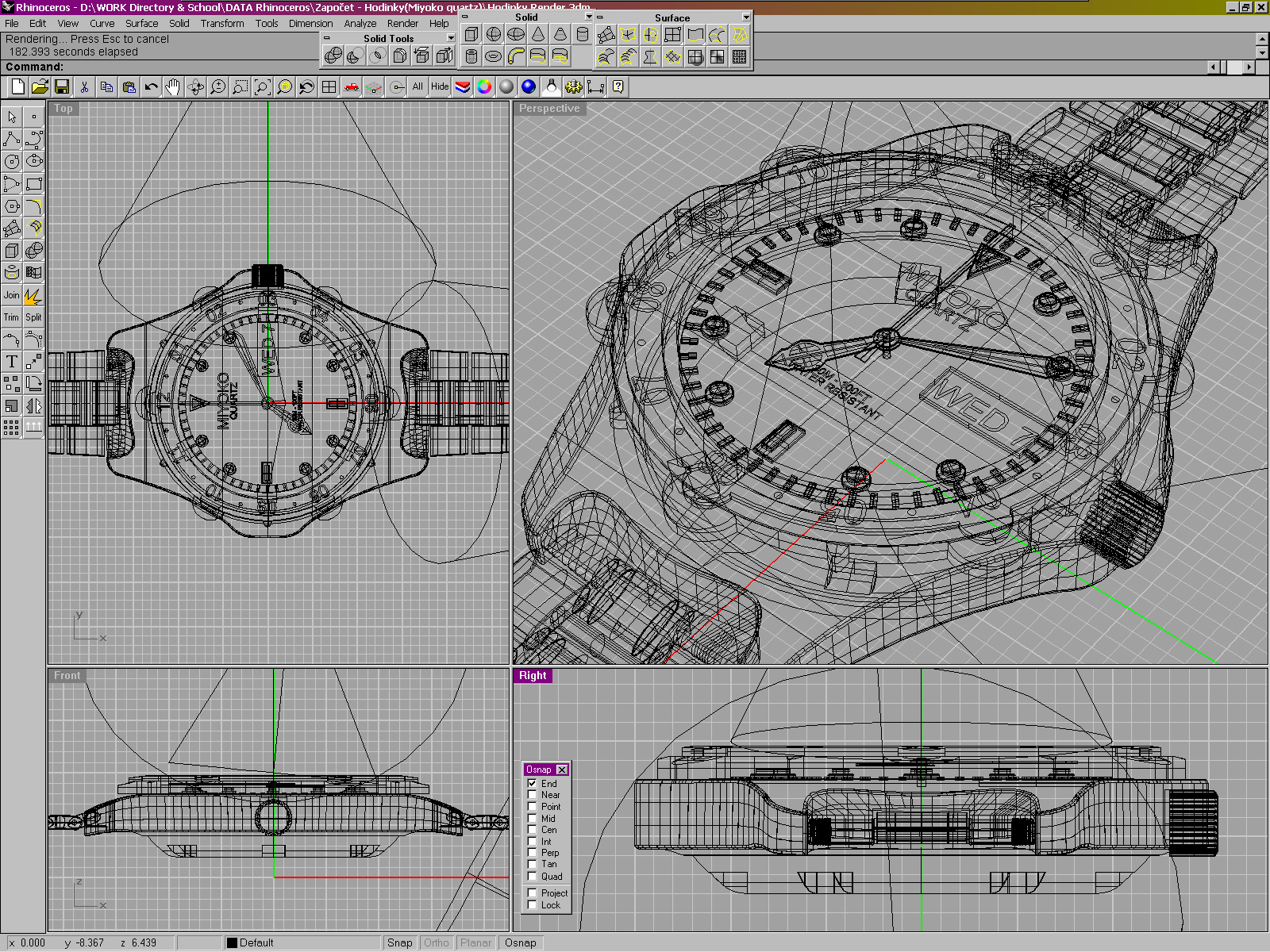Toggle Ortho in the status bar
The height and width of the screenshot is (952, 1270).
click(437, 943)
